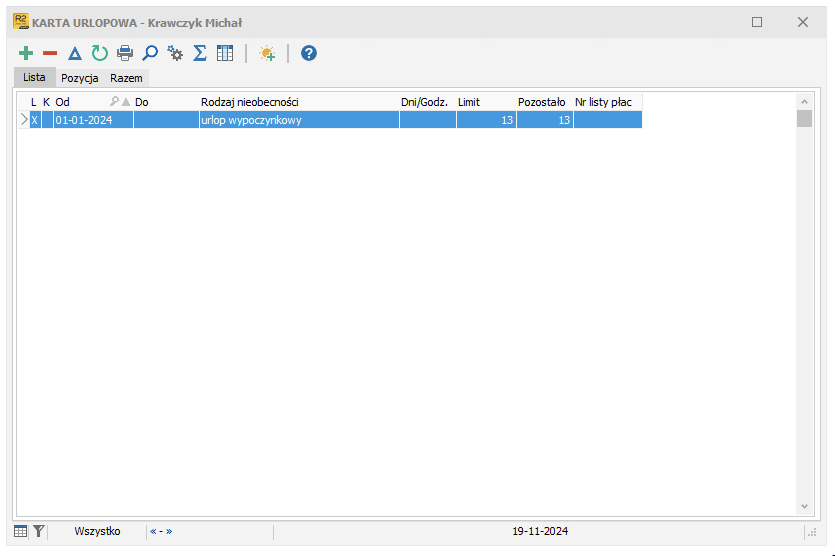Screen dimensions: 835x556
Task: Click the X mark in the L column
Action: click(35, 120)
